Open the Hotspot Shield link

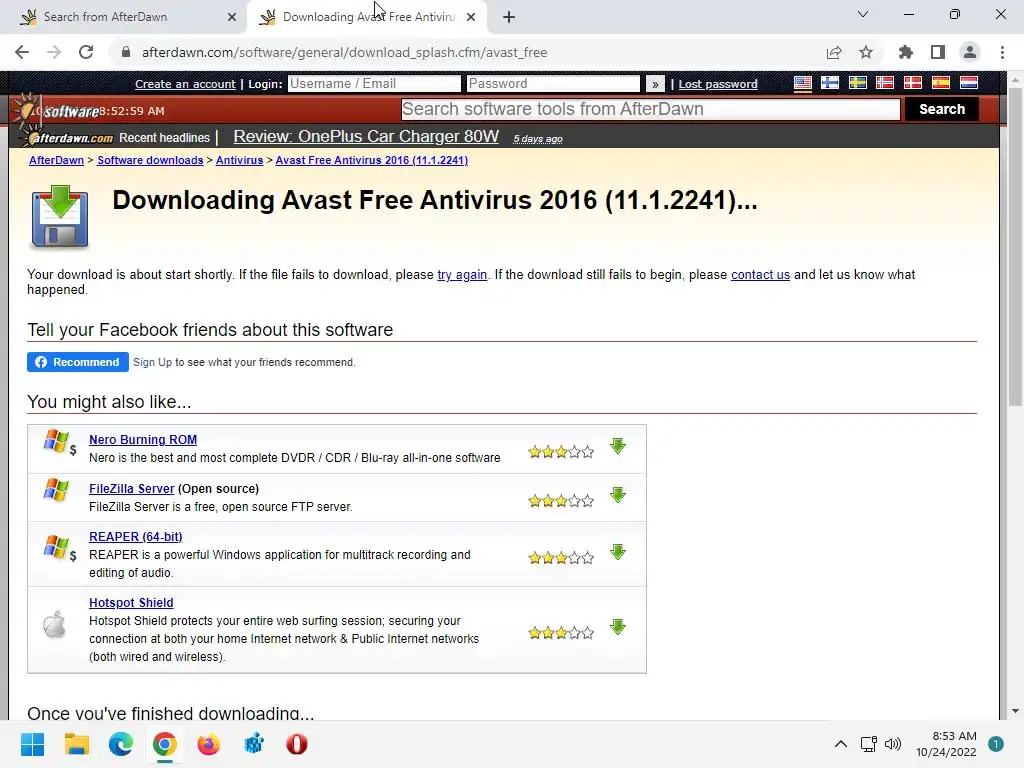coord(131,603)
